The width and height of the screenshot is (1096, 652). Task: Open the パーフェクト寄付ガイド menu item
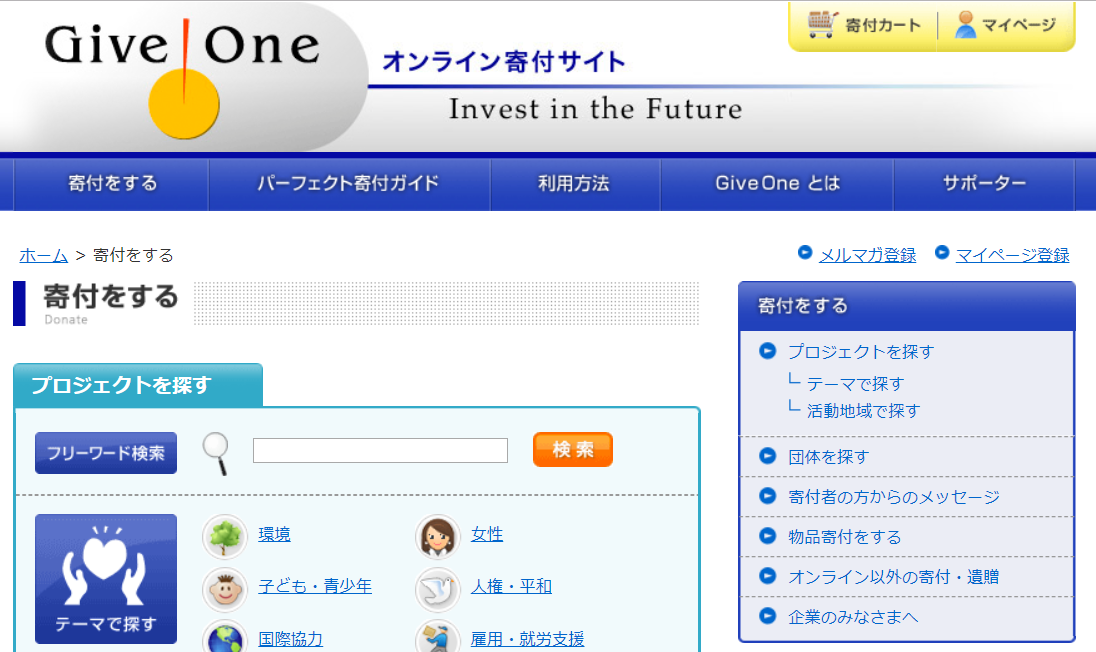[348, 184]
